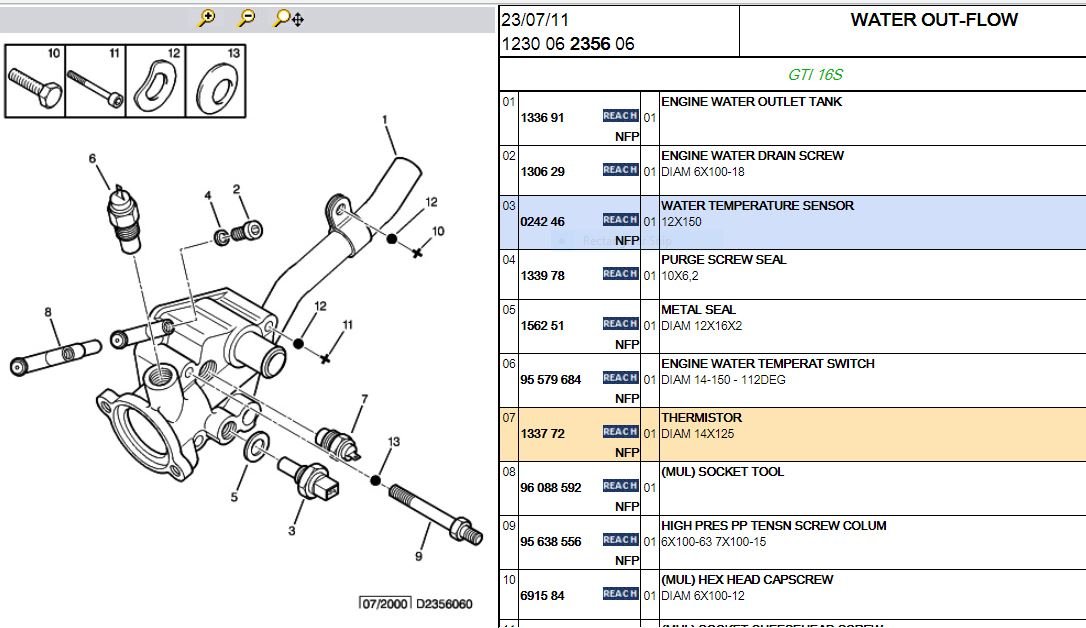Screen dimensions: 1086x628
Task: Open REACH badge for part 96 088 592
Action: click(620, 485)
